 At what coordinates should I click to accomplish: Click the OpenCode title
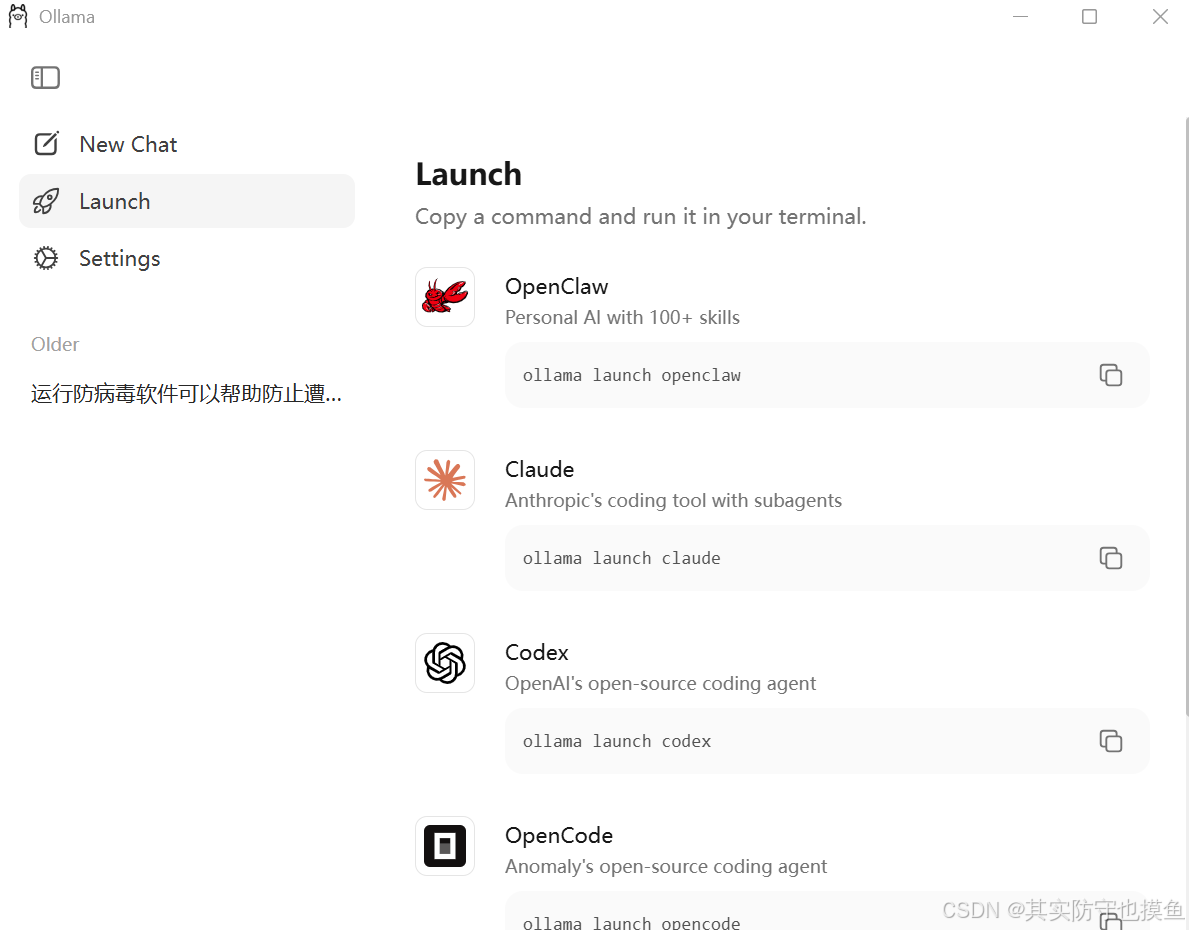click(559, 835)
